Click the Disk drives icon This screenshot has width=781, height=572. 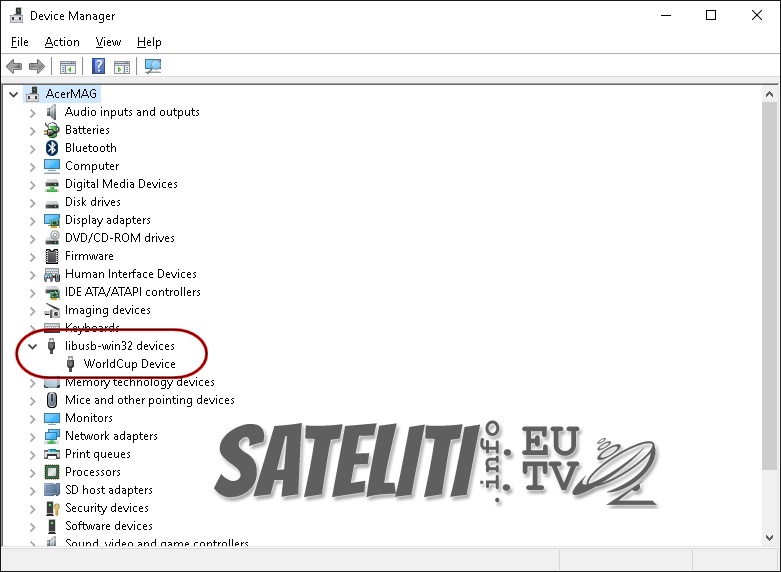click(52, 203)
